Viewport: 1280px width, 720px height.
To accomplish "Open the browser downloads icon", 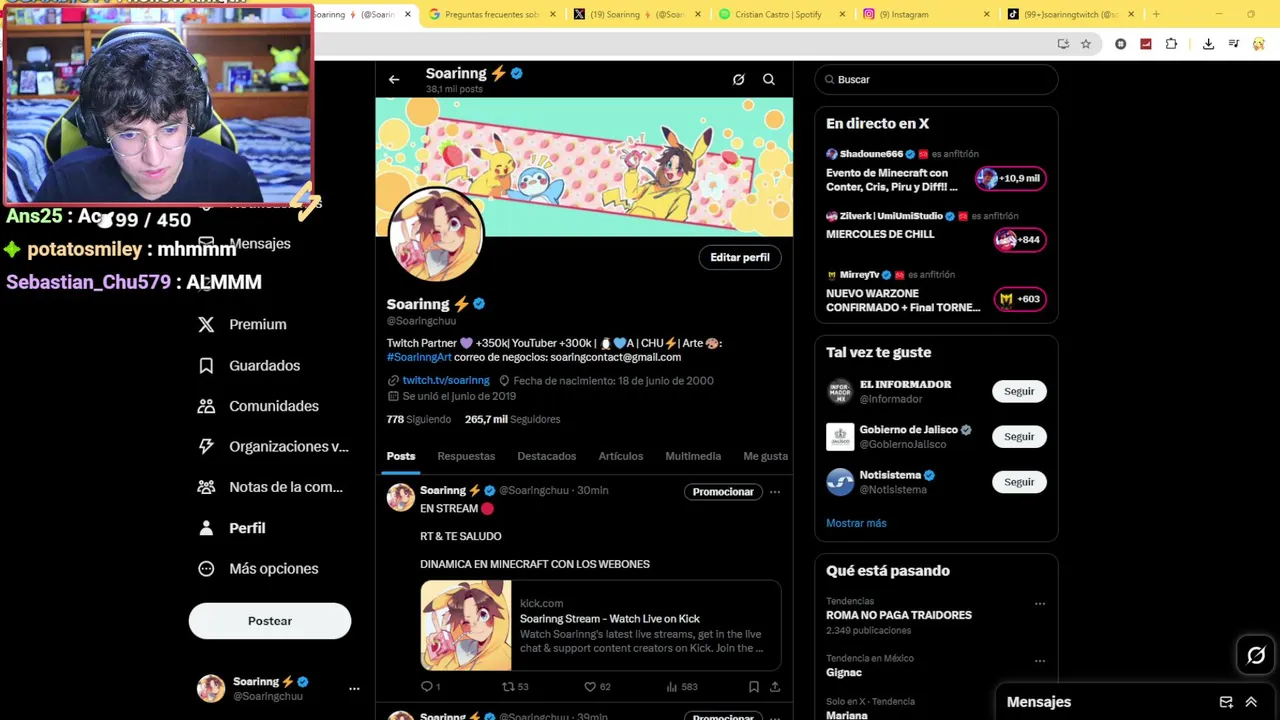I will click(x=1208, y=44).
